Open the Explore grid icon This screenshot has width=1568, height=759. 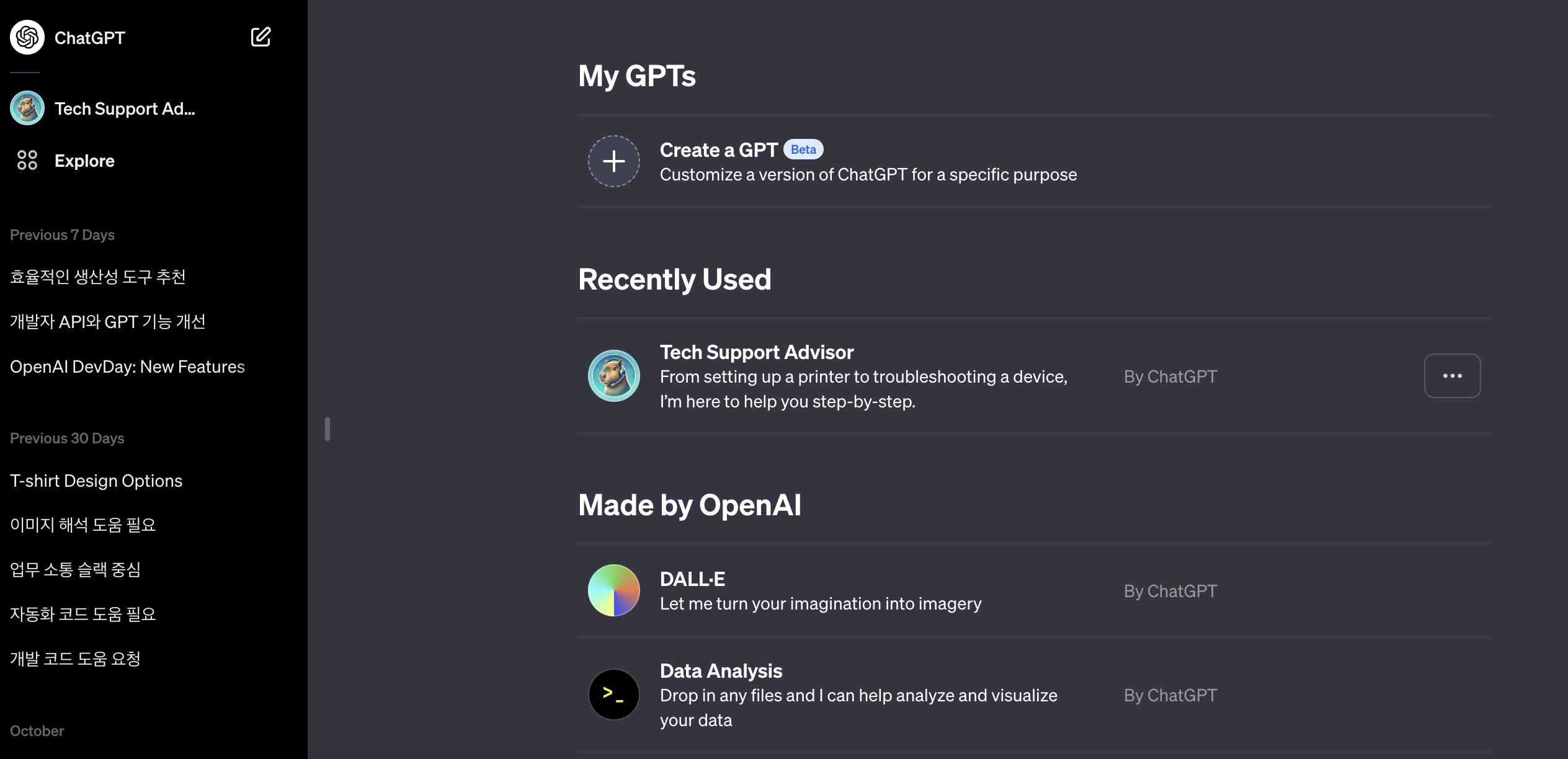[x=27, y=160]
